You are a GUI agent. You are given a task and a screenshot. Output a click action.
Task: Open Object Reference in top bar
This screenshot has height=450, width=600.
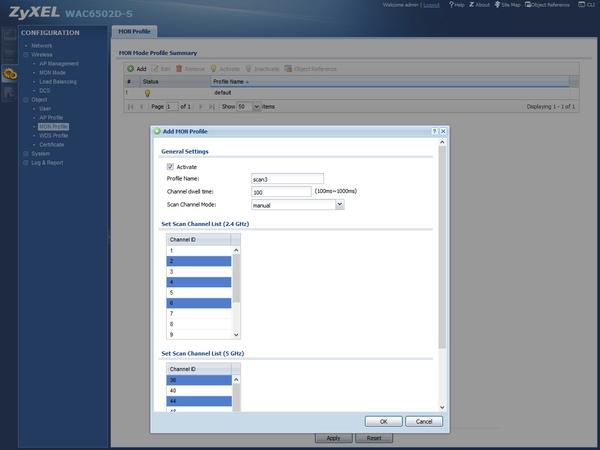click(x=547, y=5)
